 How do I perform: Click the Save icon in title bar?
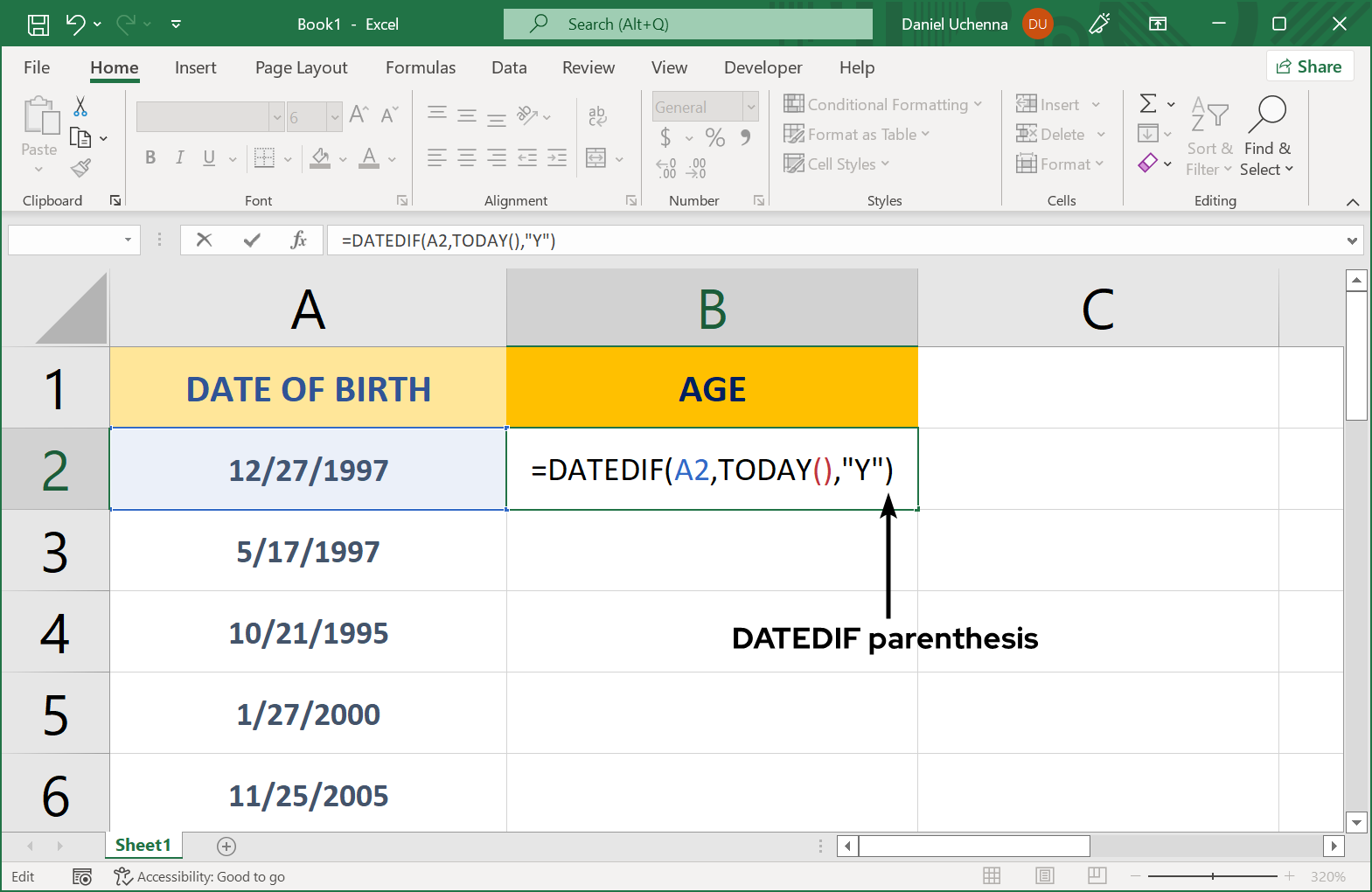pyautogui.click(x=38, y=24)
